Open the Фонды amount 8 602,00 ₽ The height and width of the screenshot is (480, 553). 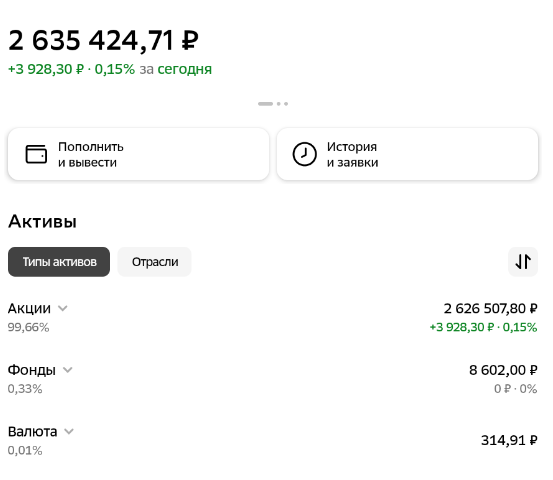503,370
